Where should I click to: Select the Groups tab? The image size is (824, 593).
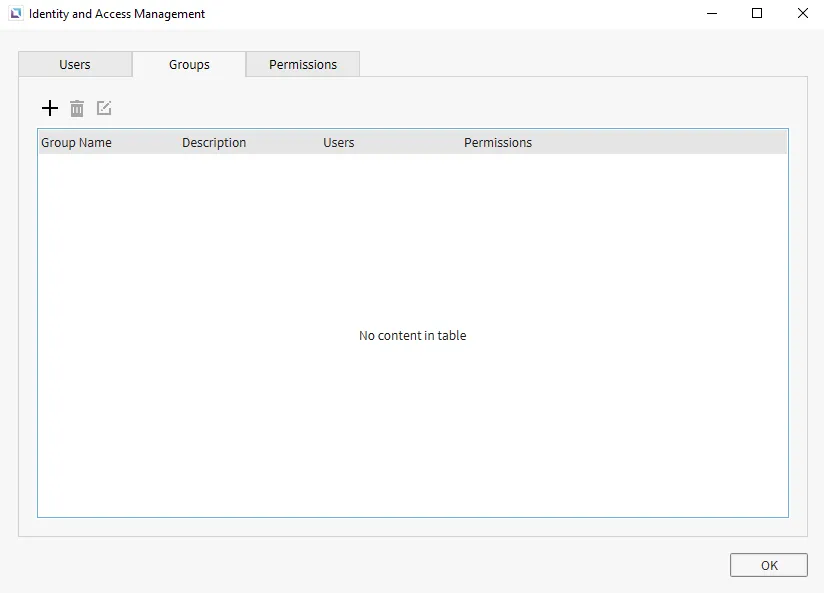tap(189, 65)
